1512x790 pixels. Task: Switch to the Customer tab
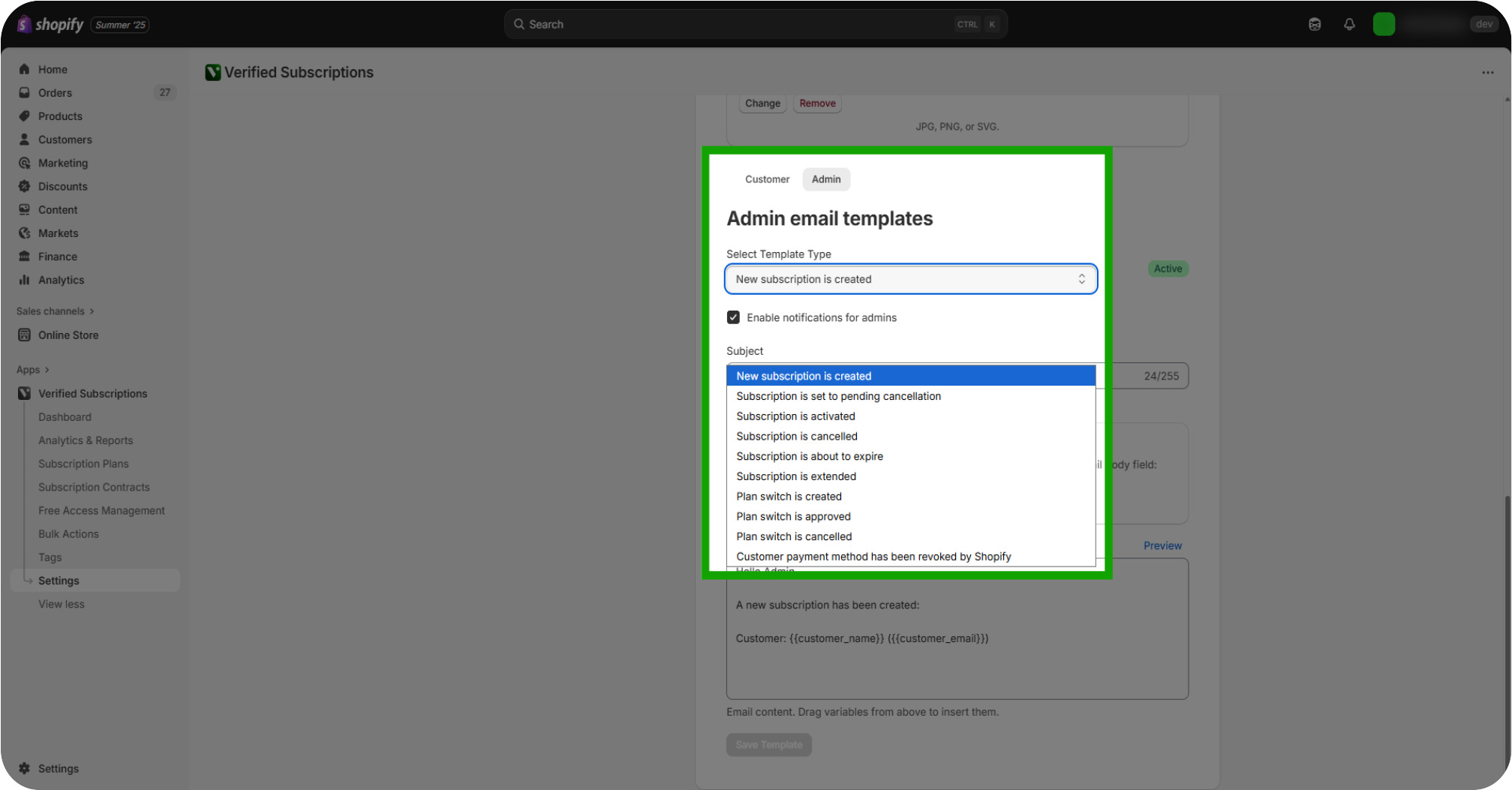pos(767,179)
